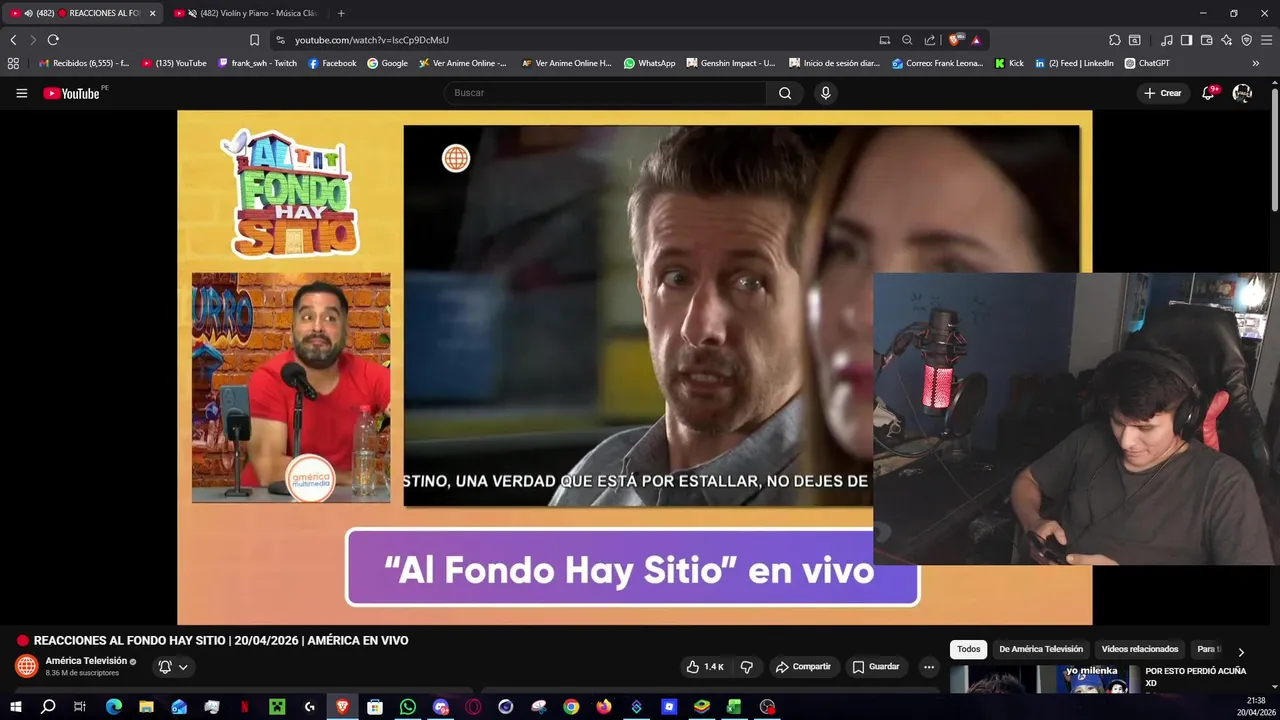Open the YouTube hamburger guide menu

coord(21,93)
